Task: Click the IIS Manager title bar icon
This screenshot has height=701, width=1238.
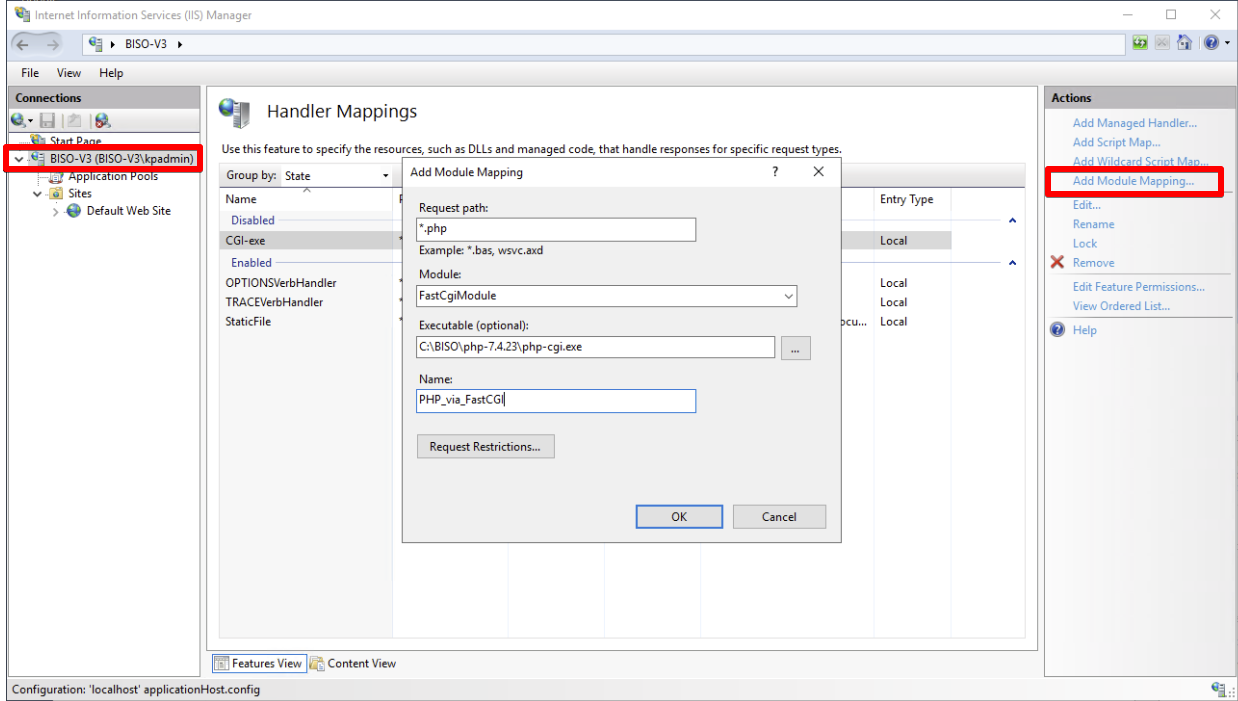Action: coord(20,15)
